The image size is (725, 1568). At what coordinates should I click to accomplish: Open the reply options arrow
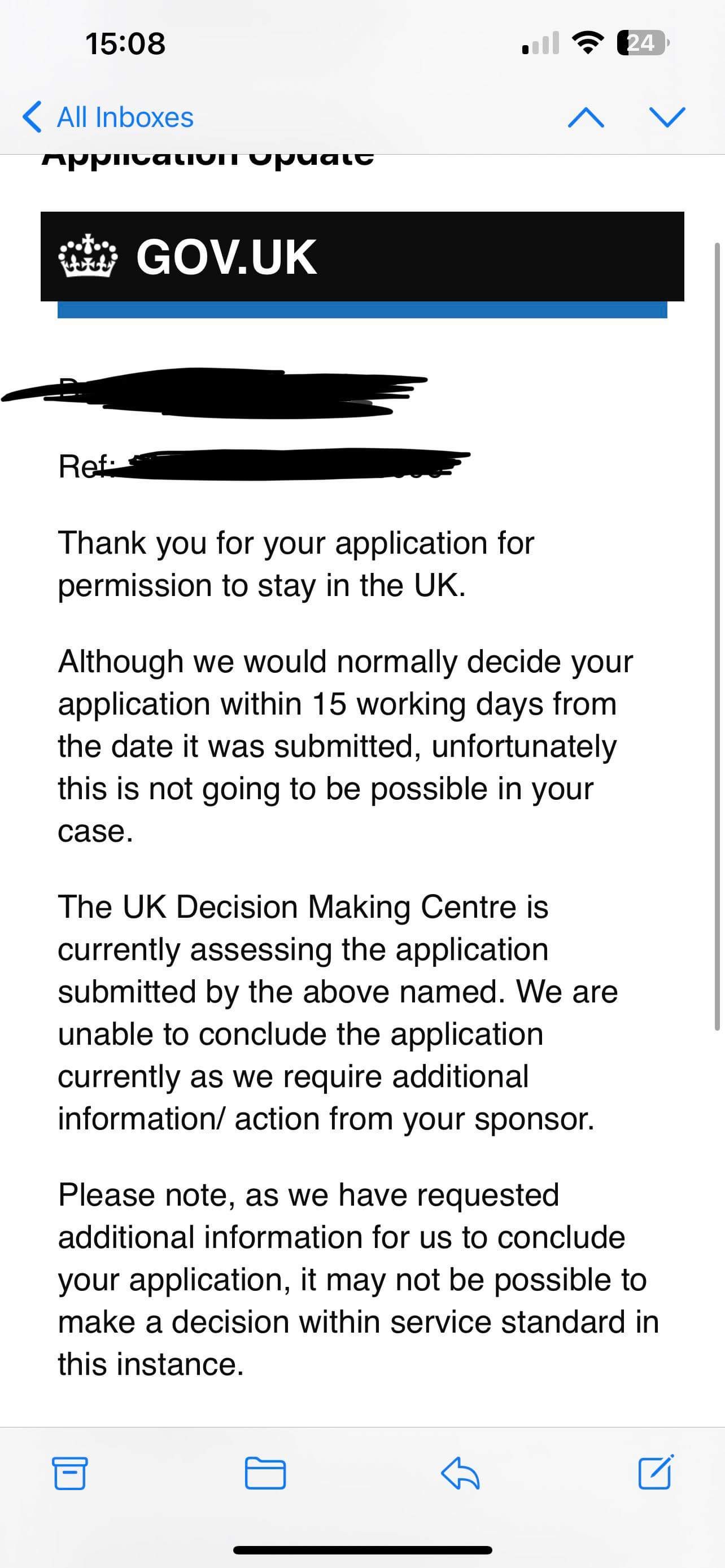point(460,1473)
